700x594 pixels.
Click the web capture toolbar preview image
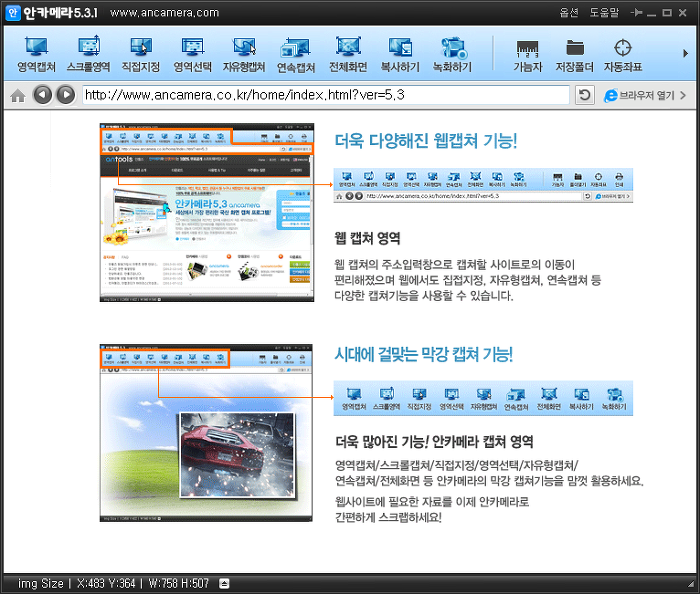[483, 186]
